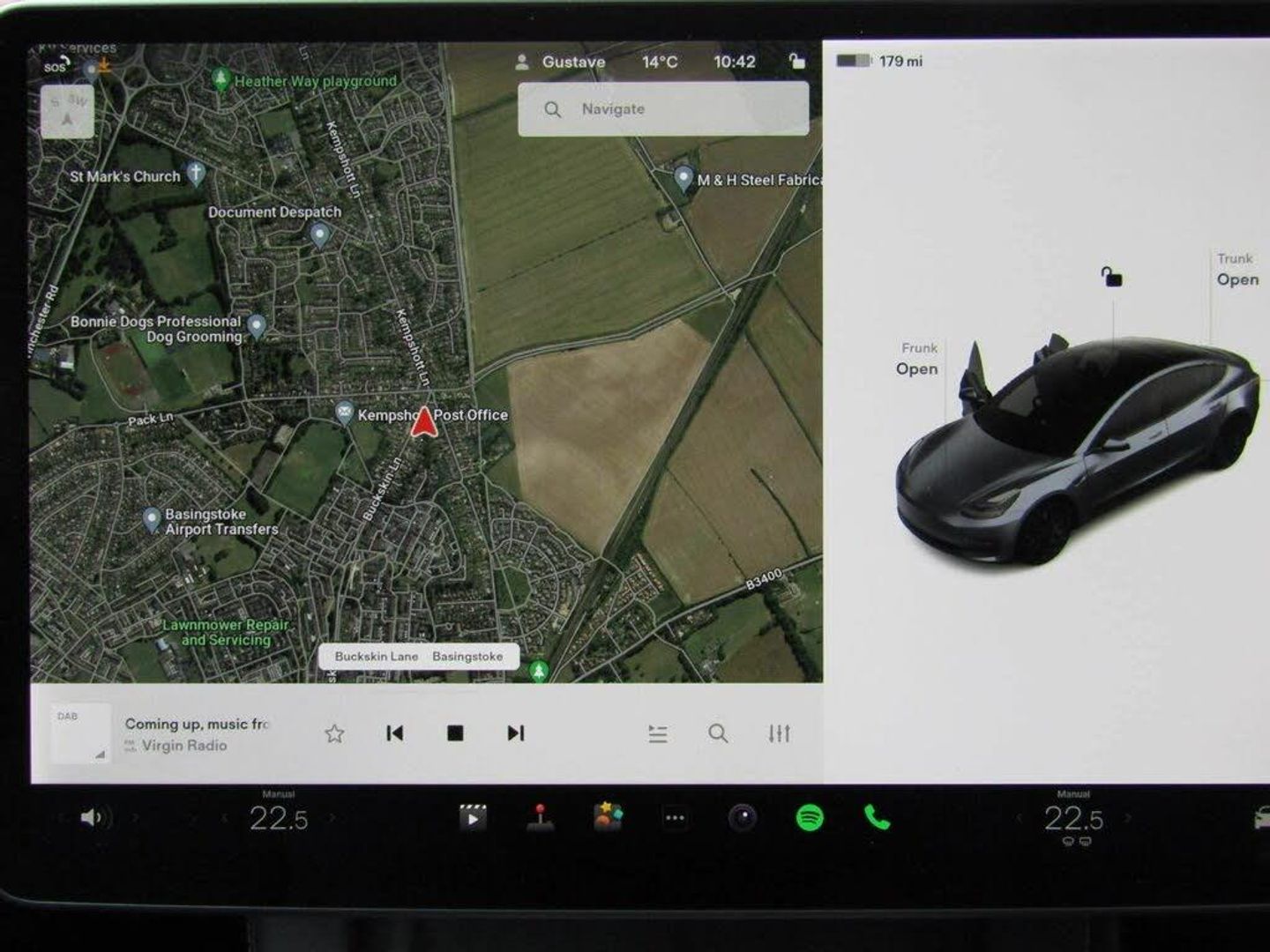Tap the driver temperature 22.5
The image size is (1270, 952).
pyautogui.click(x=279, y=819)
